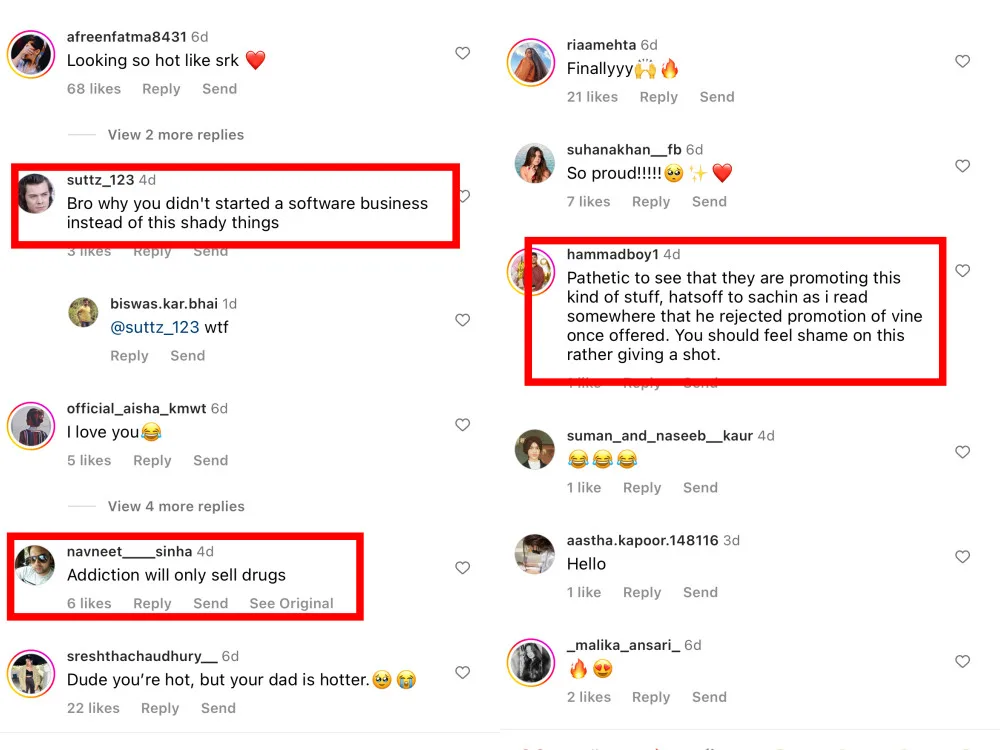Toggle like on suman_and_naseeb__kaur's comment
The height and width of the screenshot is (750, 1000).
click(962, 452)
